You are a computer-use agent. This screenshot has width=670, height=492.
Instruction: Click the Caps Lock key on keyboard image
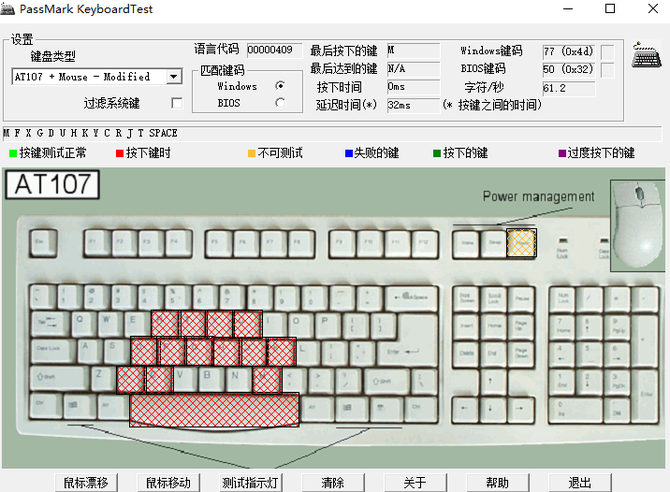point(53,351)
